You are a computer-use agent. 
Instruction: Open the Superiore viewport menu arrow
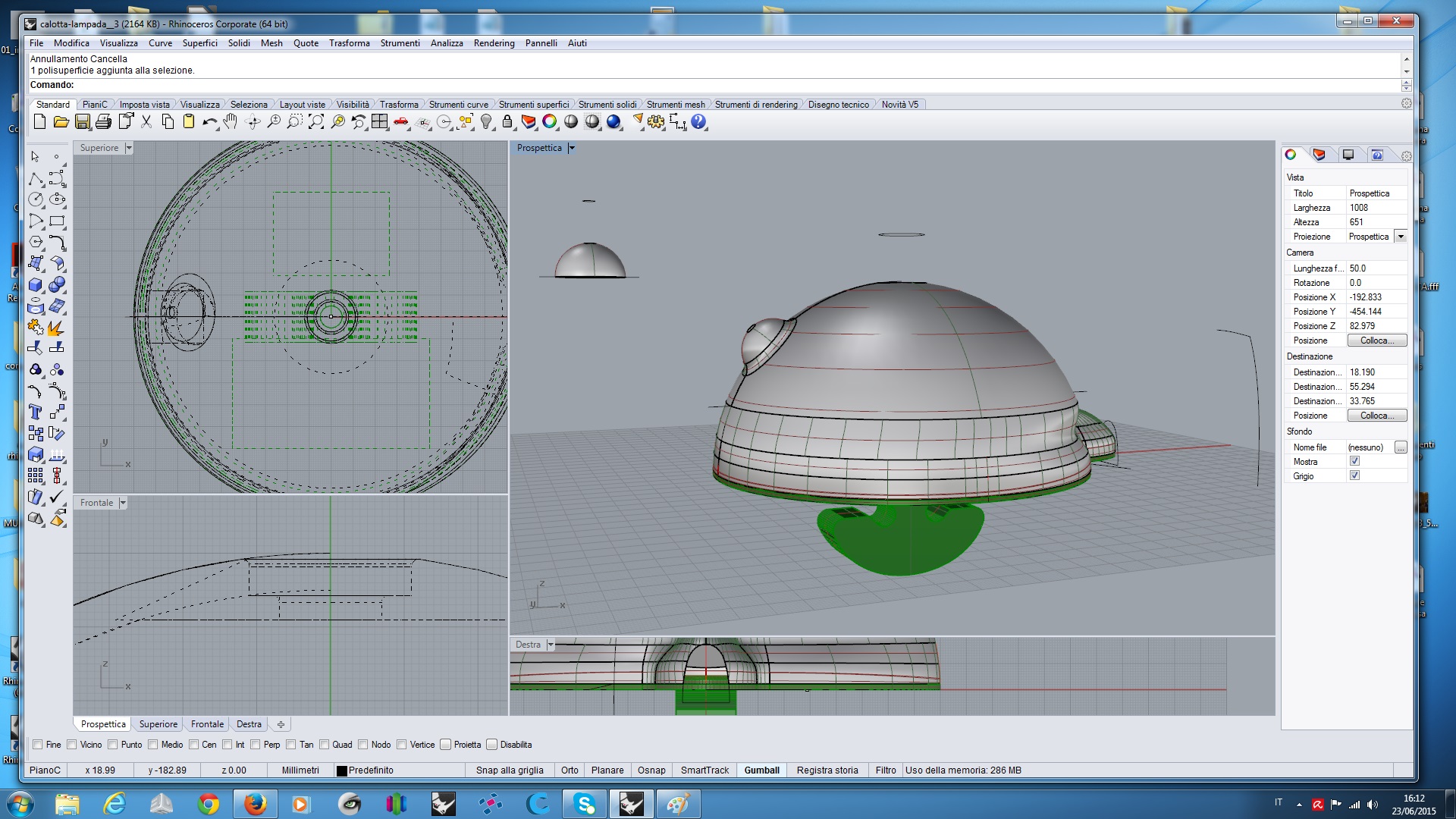coord(129,148)
